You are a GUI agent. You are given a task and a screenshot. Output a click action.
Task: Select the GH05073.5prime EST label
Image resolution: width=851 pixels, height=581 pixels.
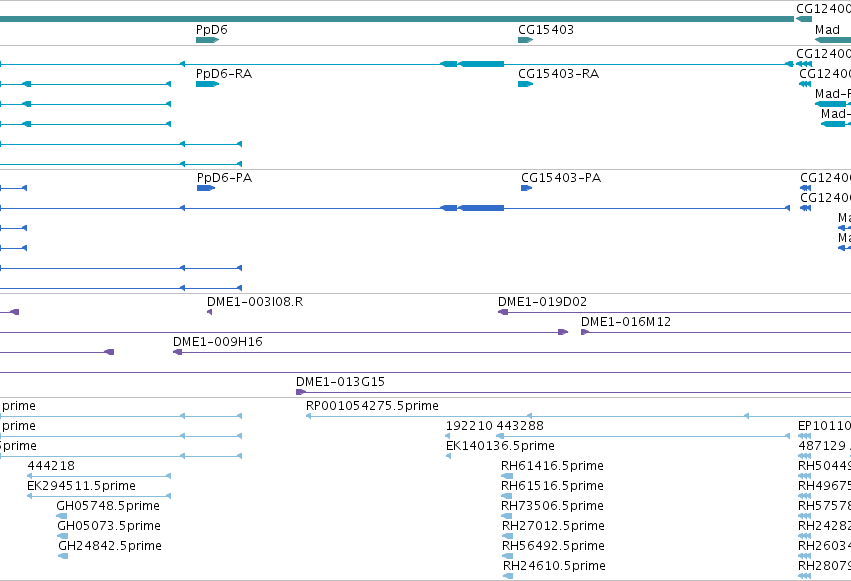click(109, 526)
